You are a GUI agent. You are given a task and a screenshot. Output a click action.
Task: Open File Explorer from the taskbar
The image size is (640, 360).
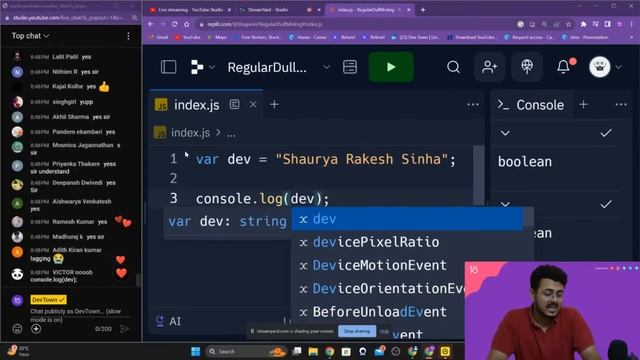(x=313, y=351)
